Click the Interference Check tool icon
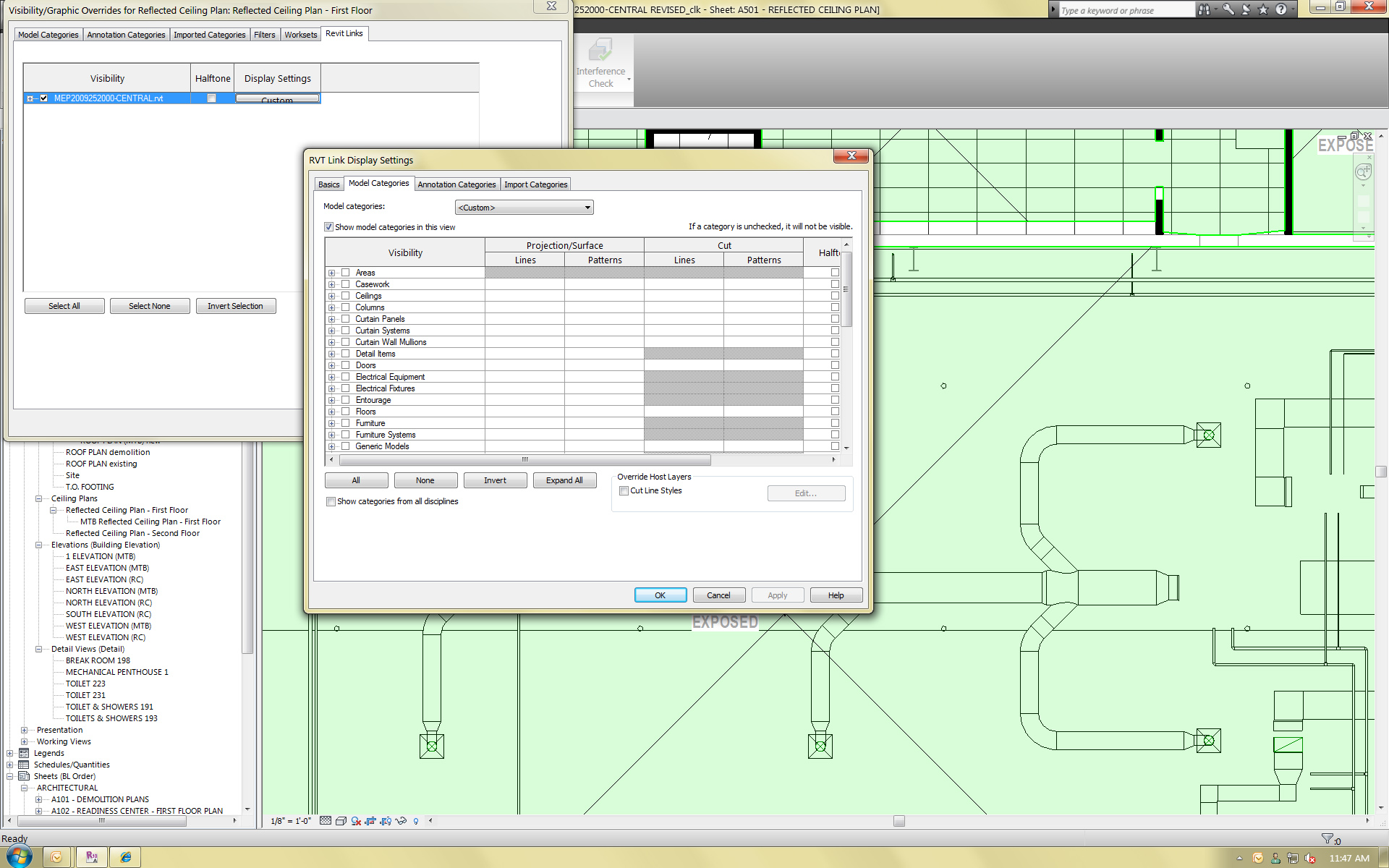 point(600,51)
